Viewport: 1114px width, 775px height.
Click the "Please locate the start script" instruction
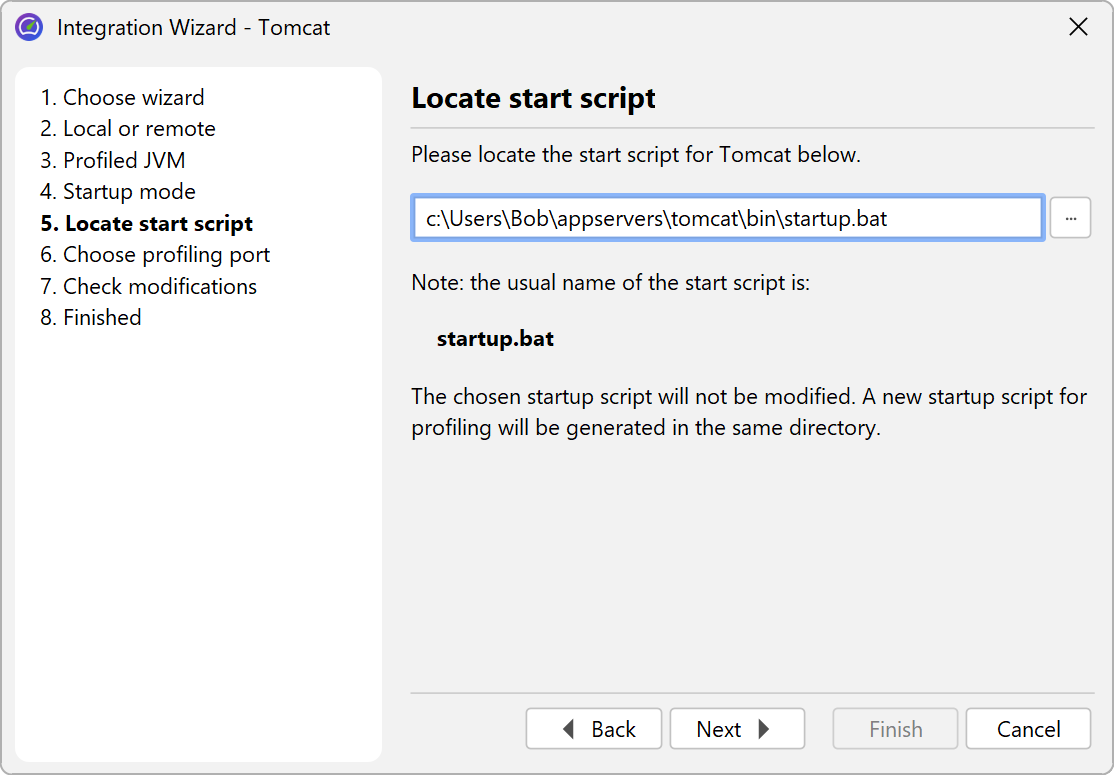[x=636, y=155]
